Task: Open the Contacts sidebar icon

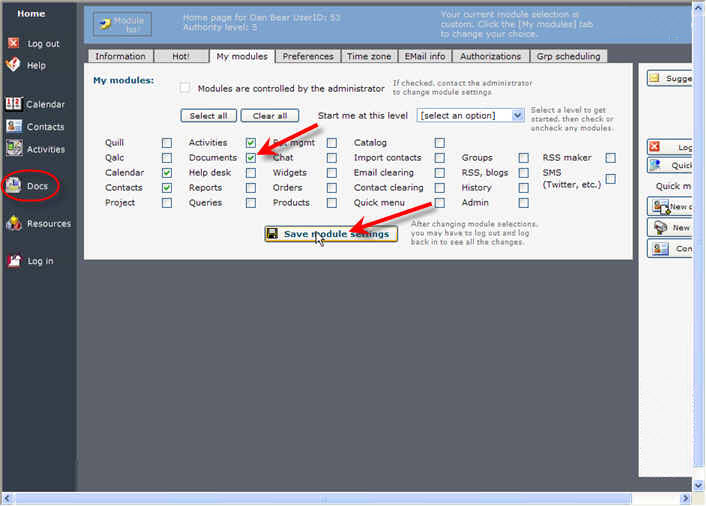Action: [x=14, y=126]
